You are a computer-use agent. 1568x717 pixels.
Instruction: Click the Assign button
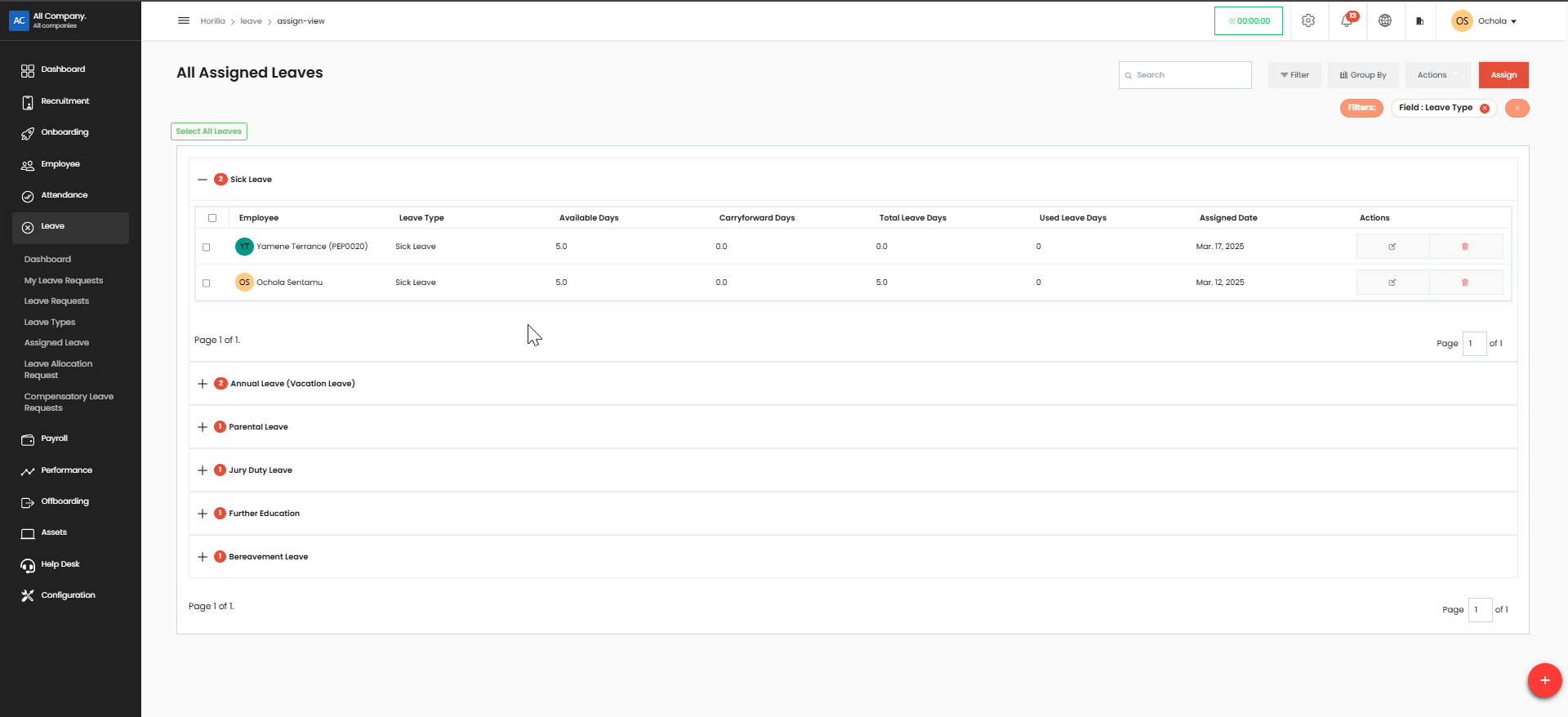click(x=1503, y=75)
